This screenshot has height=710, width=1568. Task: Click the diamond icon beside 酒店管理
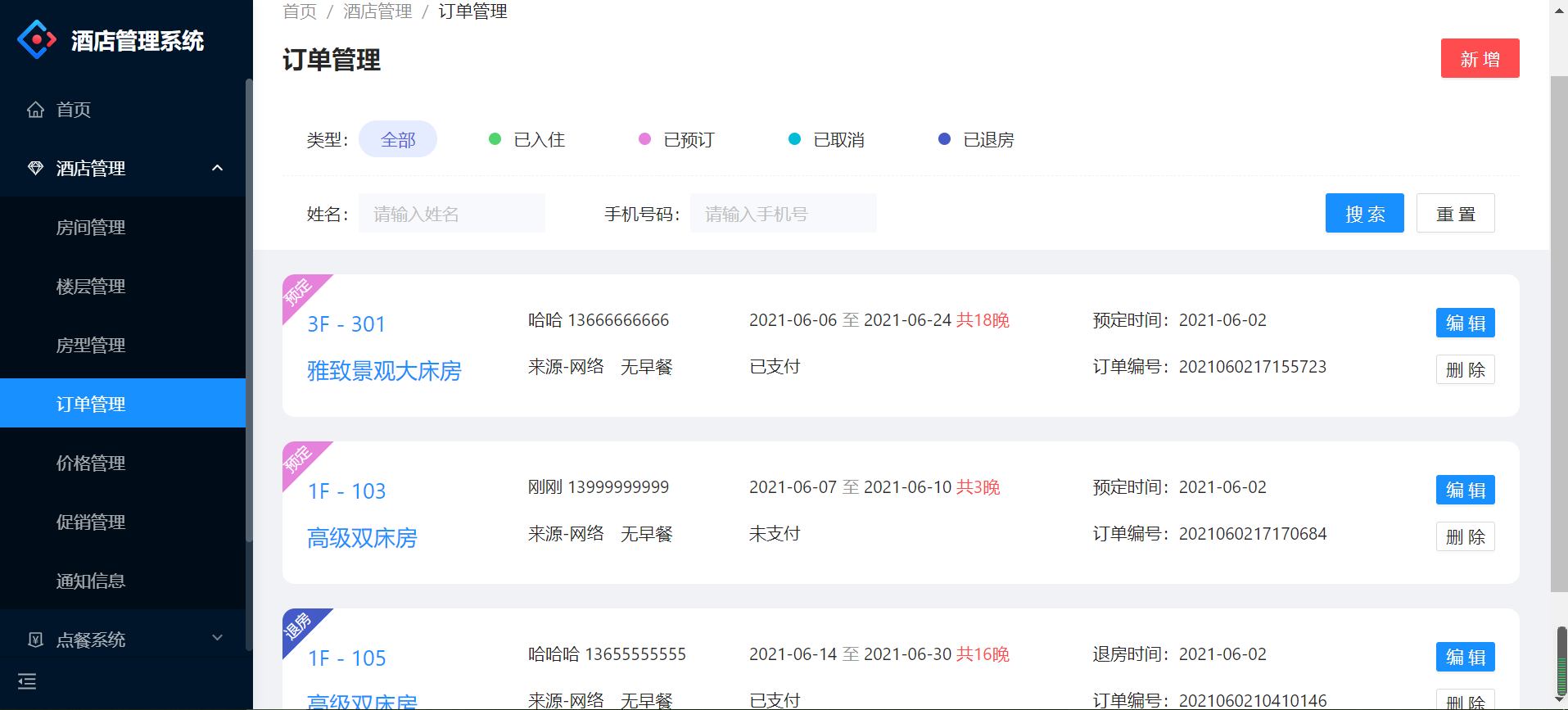pyautogui.click(x=35, y=168)
